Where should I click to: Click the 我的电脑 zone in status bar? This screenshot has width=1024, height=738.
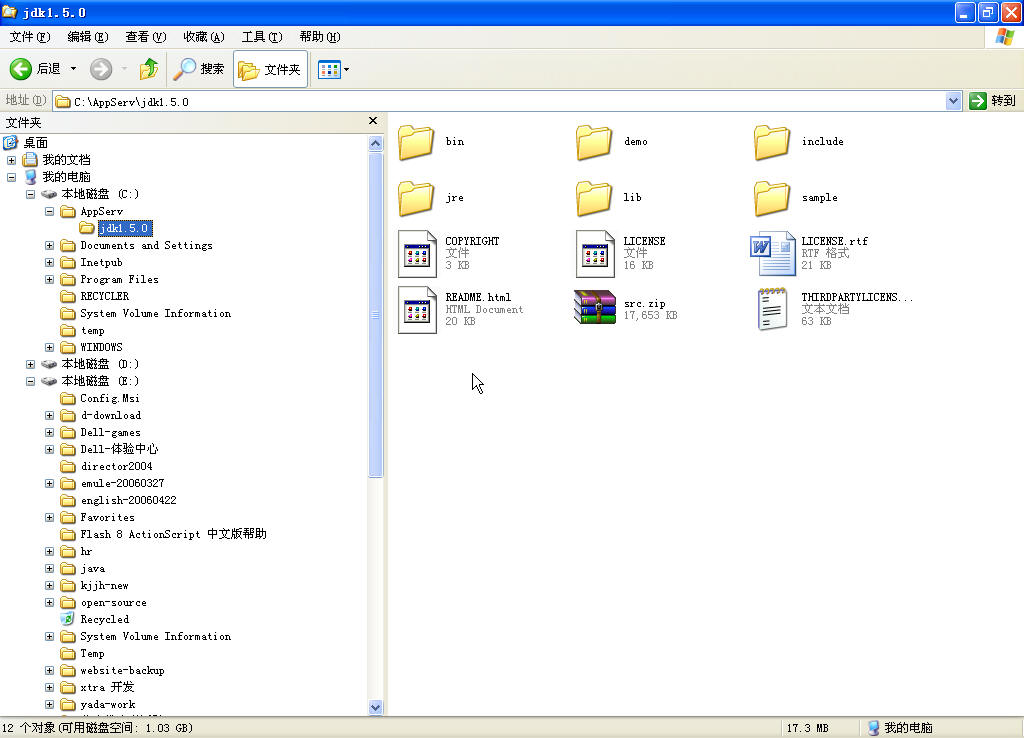coord(900,728)
